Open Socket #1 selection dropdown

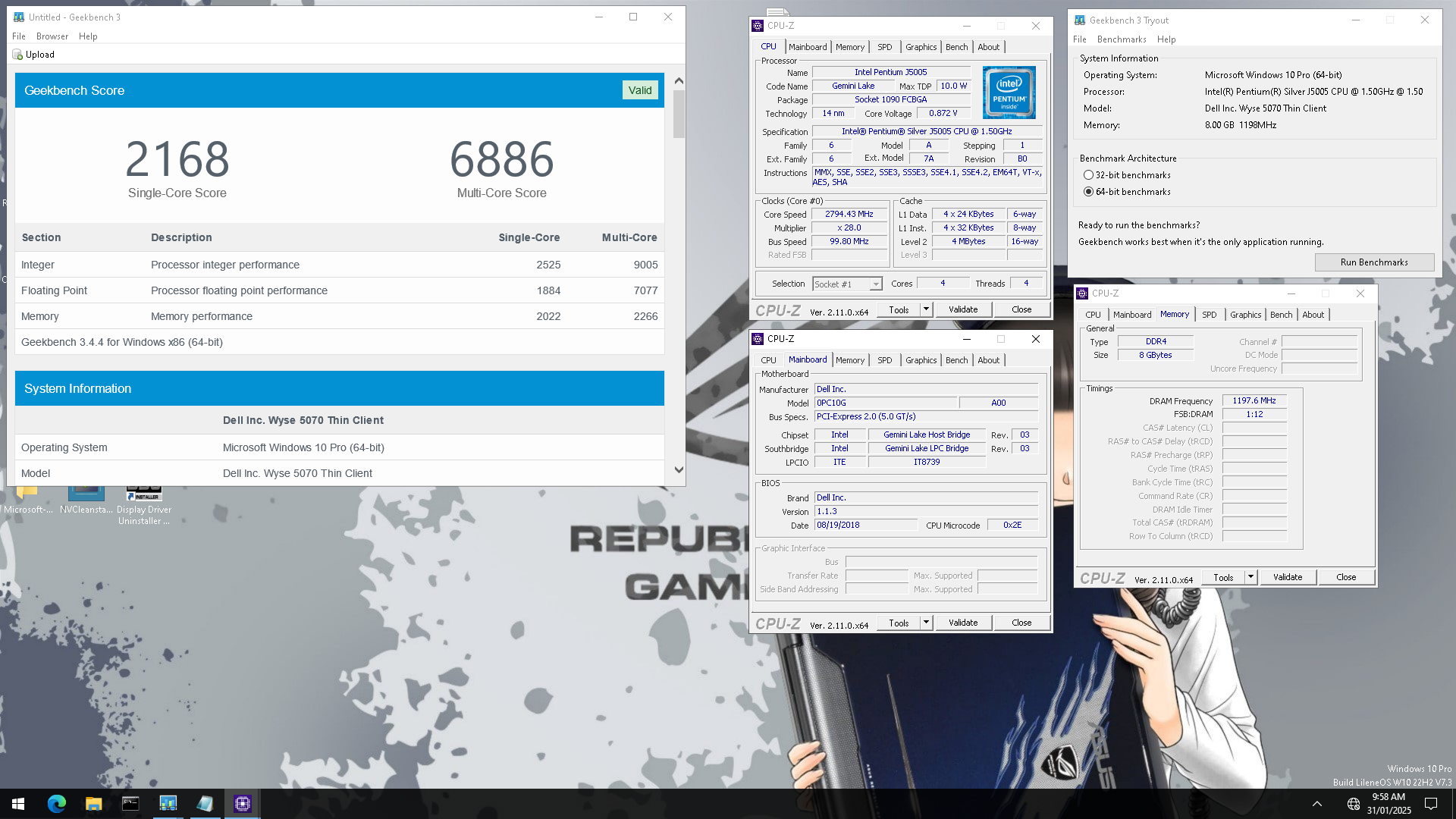tap(876, 284)
